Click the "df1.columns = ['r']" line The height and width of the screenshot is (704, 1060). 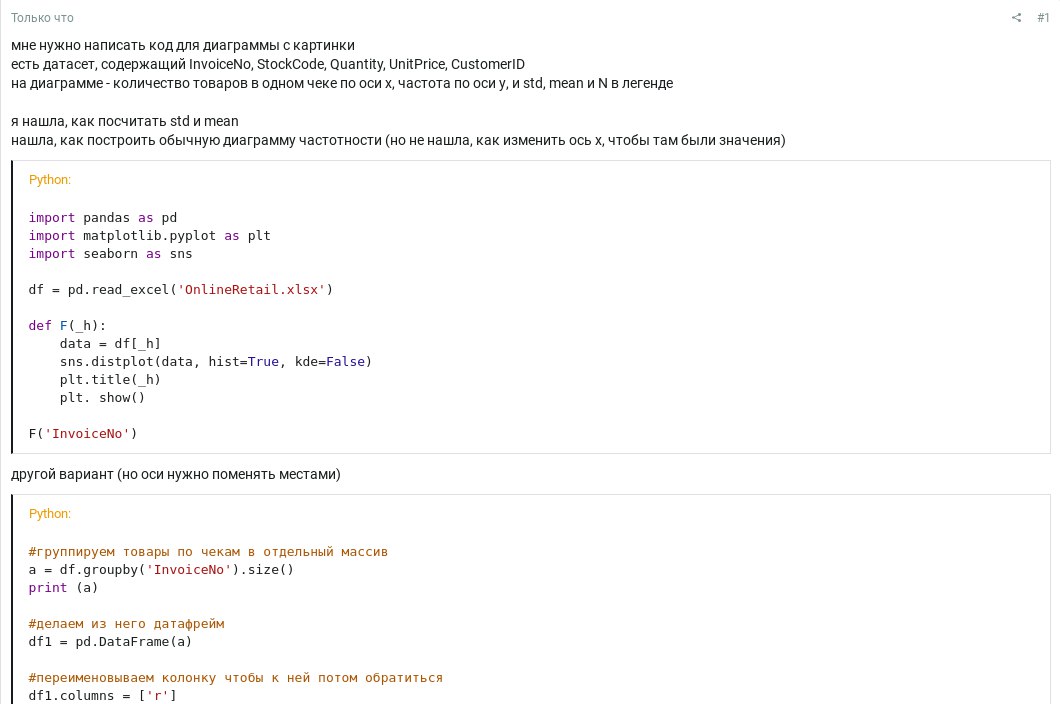click(103, 695)
